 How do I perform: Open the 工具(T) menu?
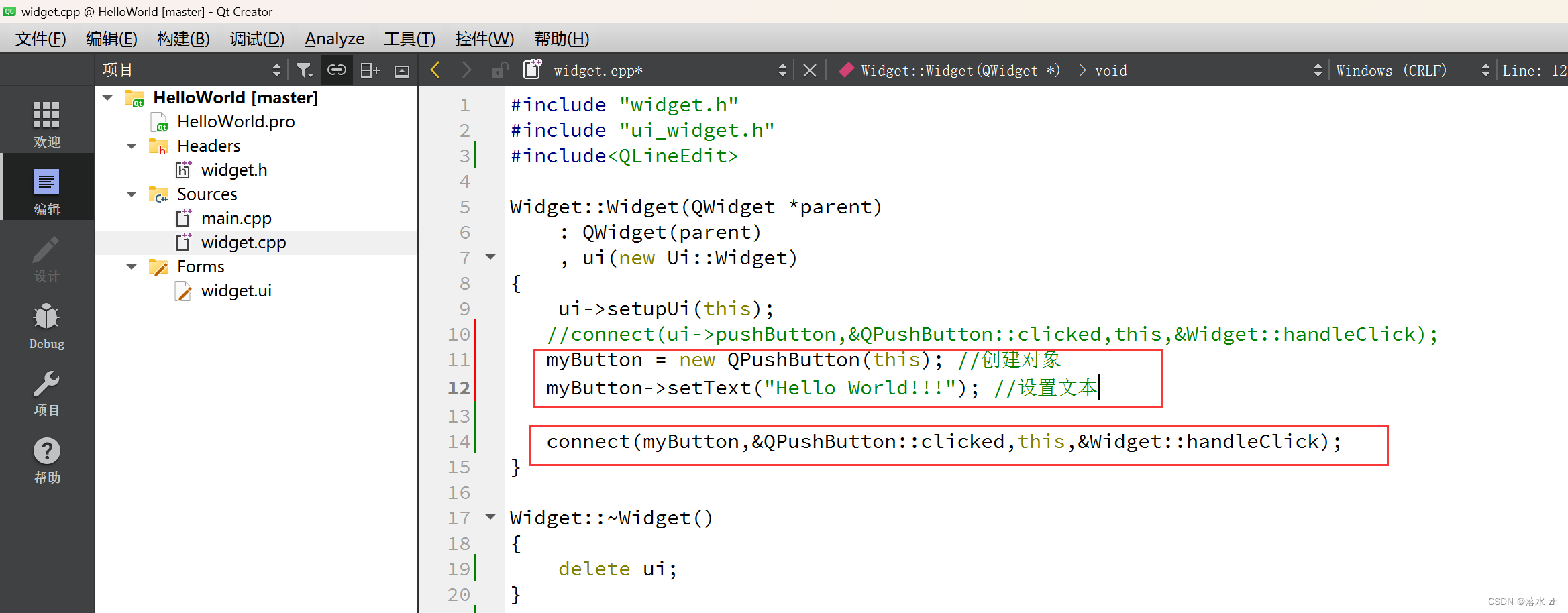tap(409, 39)
